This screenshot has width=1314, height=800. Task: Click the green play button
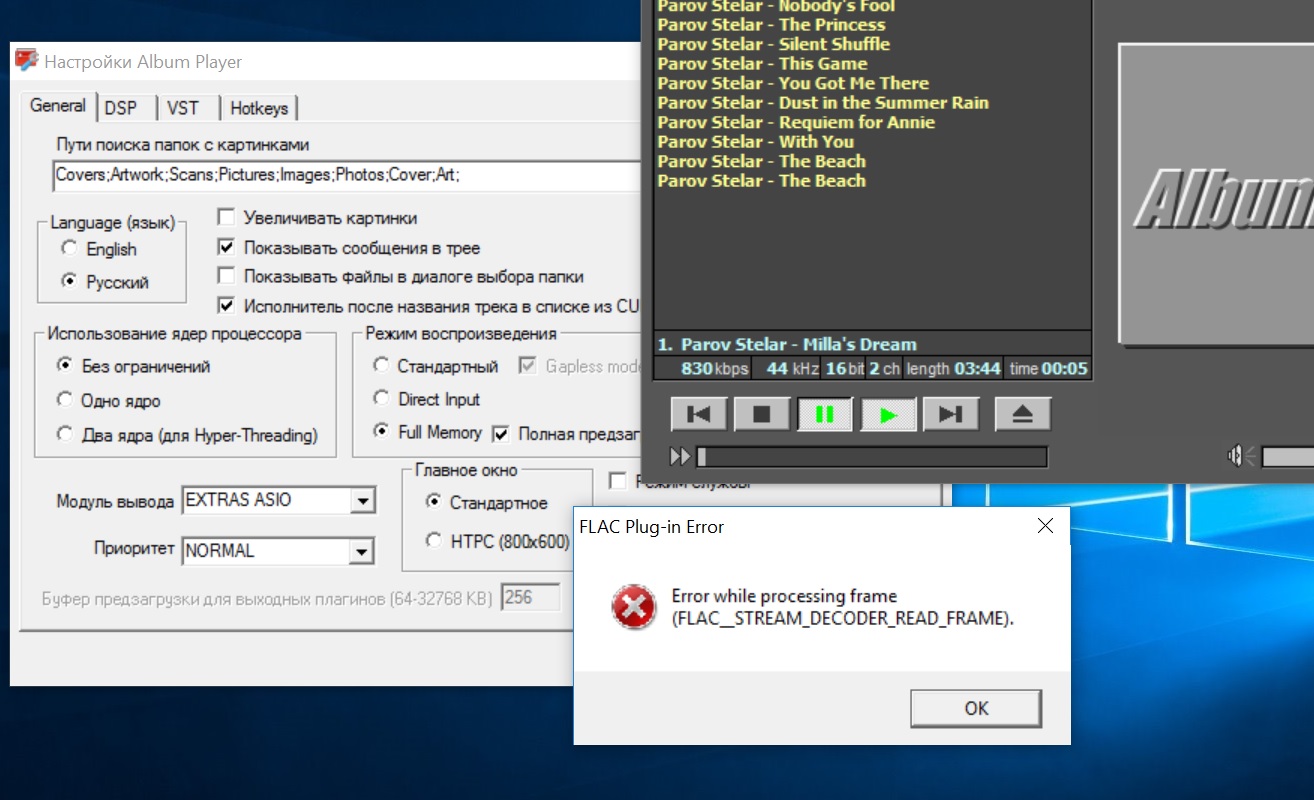point(888,413)
